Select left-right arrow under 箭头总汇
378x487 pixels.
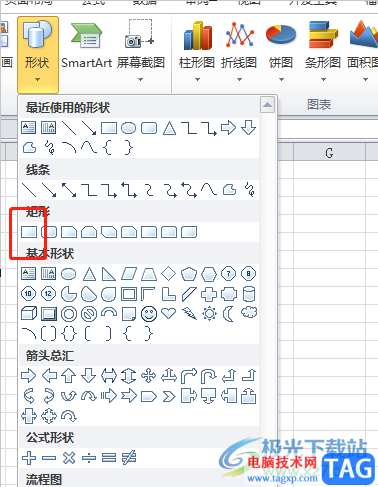click(109, 376)
